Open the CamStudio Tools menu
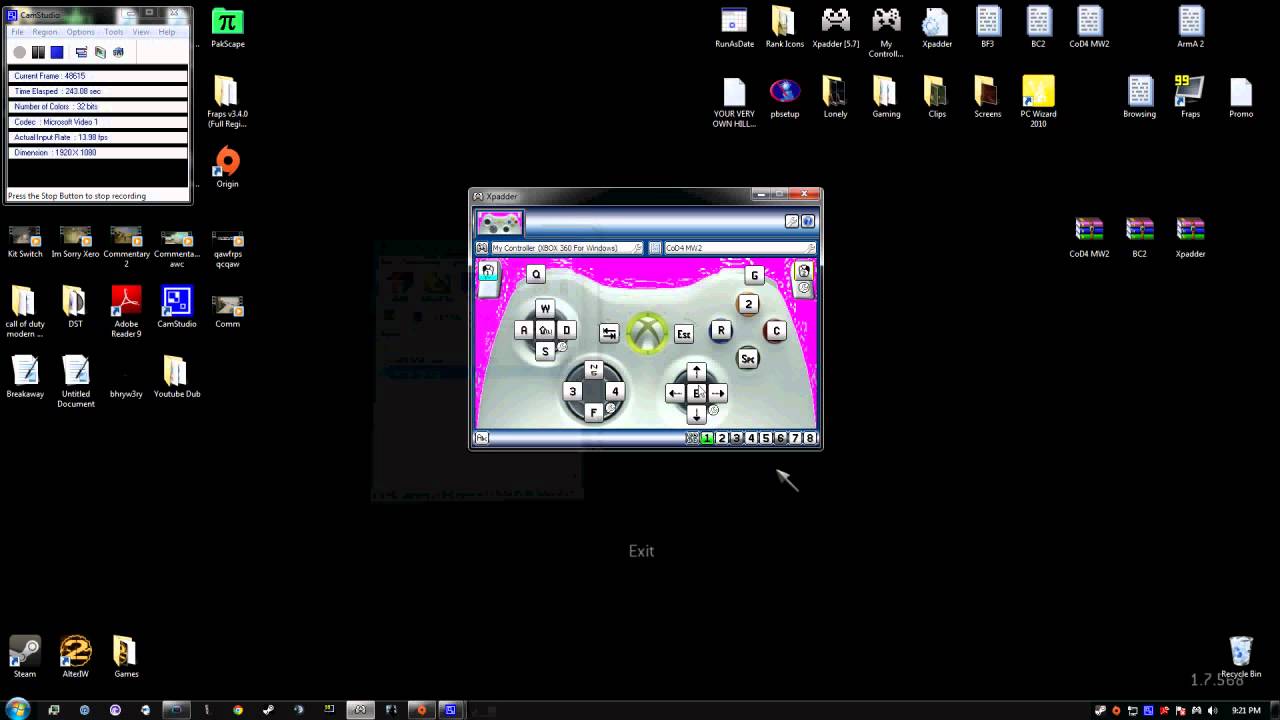 click(x=114, y=32)
